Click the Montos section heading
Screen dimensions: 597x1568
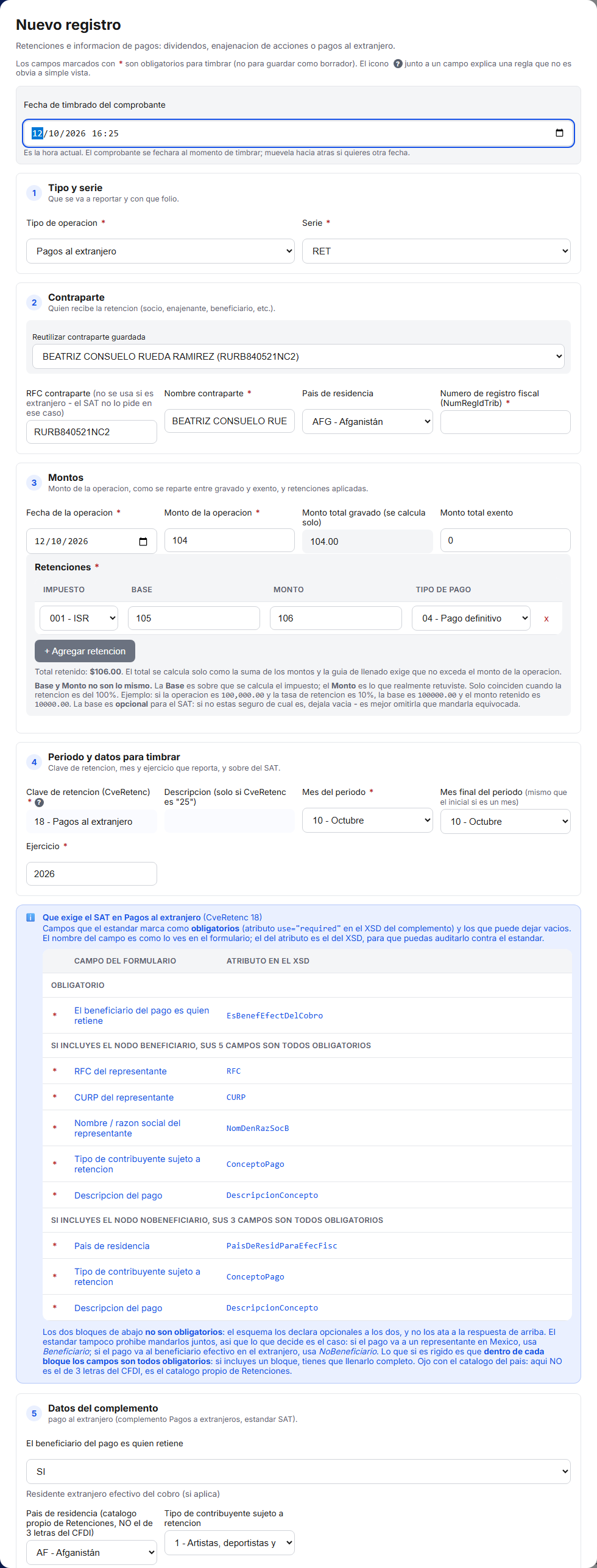click(x=66, y=477)
